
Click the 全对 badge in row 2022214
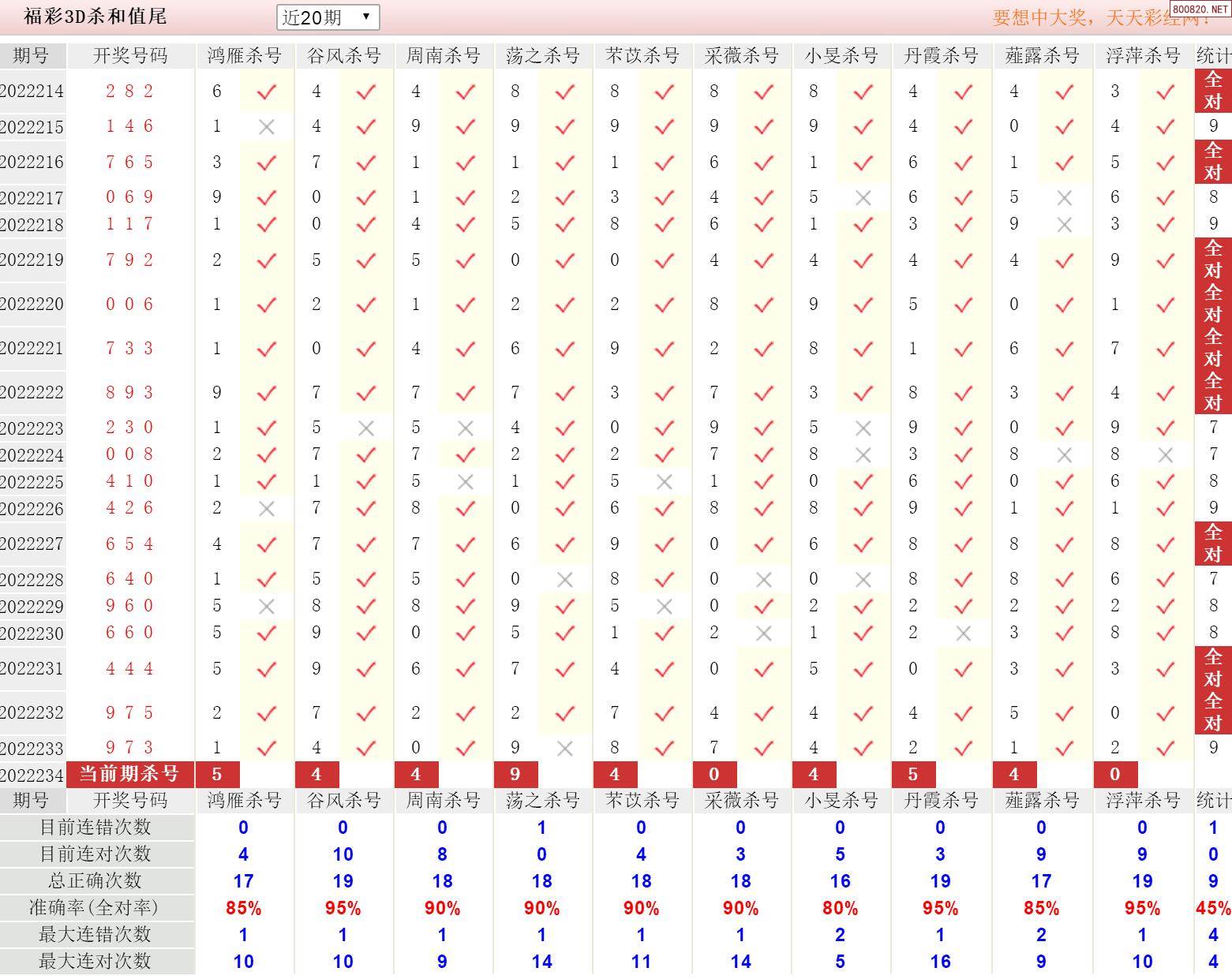click(1213, 91)
